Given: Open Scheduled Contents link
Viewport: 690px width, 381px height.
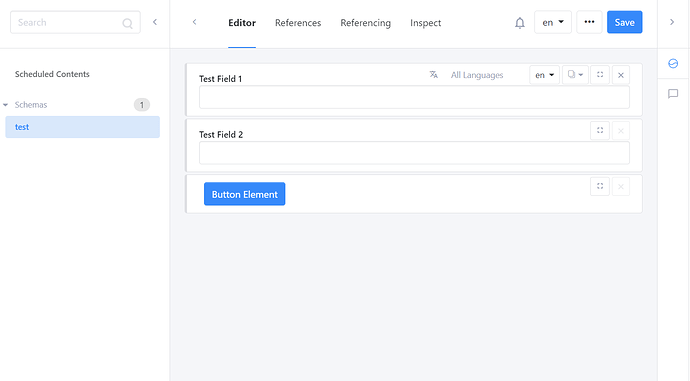Looking at the screenshot, I should coord(52,74).
